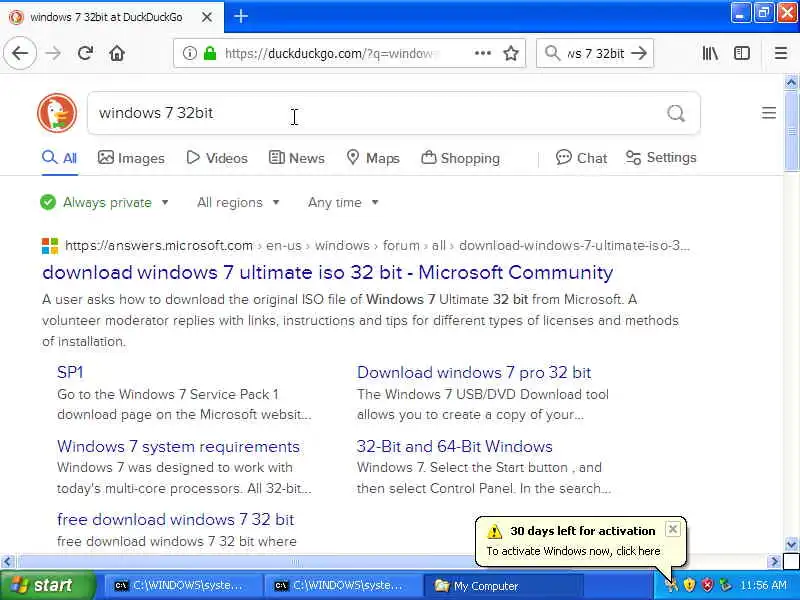Open page actions three-dot menu
800x600 pixels.
pyautogui.click(x=482, y=53)
